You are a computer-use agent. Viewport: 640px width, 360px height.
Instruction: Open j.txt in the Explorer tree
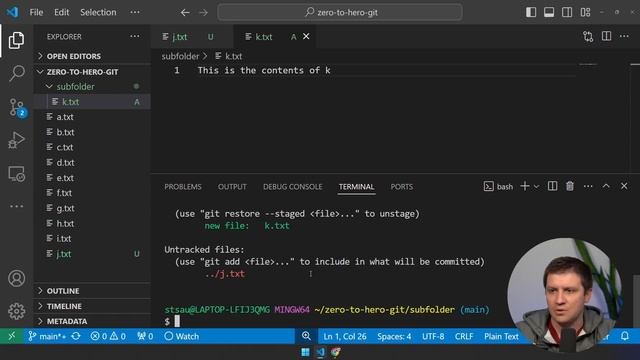(x=92, y=254)
